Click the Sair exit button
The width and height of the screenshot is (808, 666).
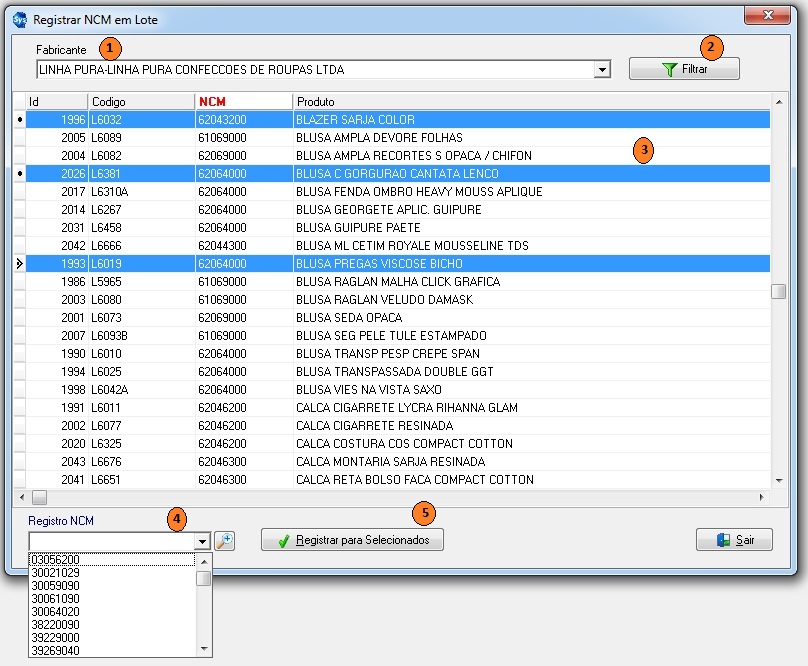click(x=734, y=540)
